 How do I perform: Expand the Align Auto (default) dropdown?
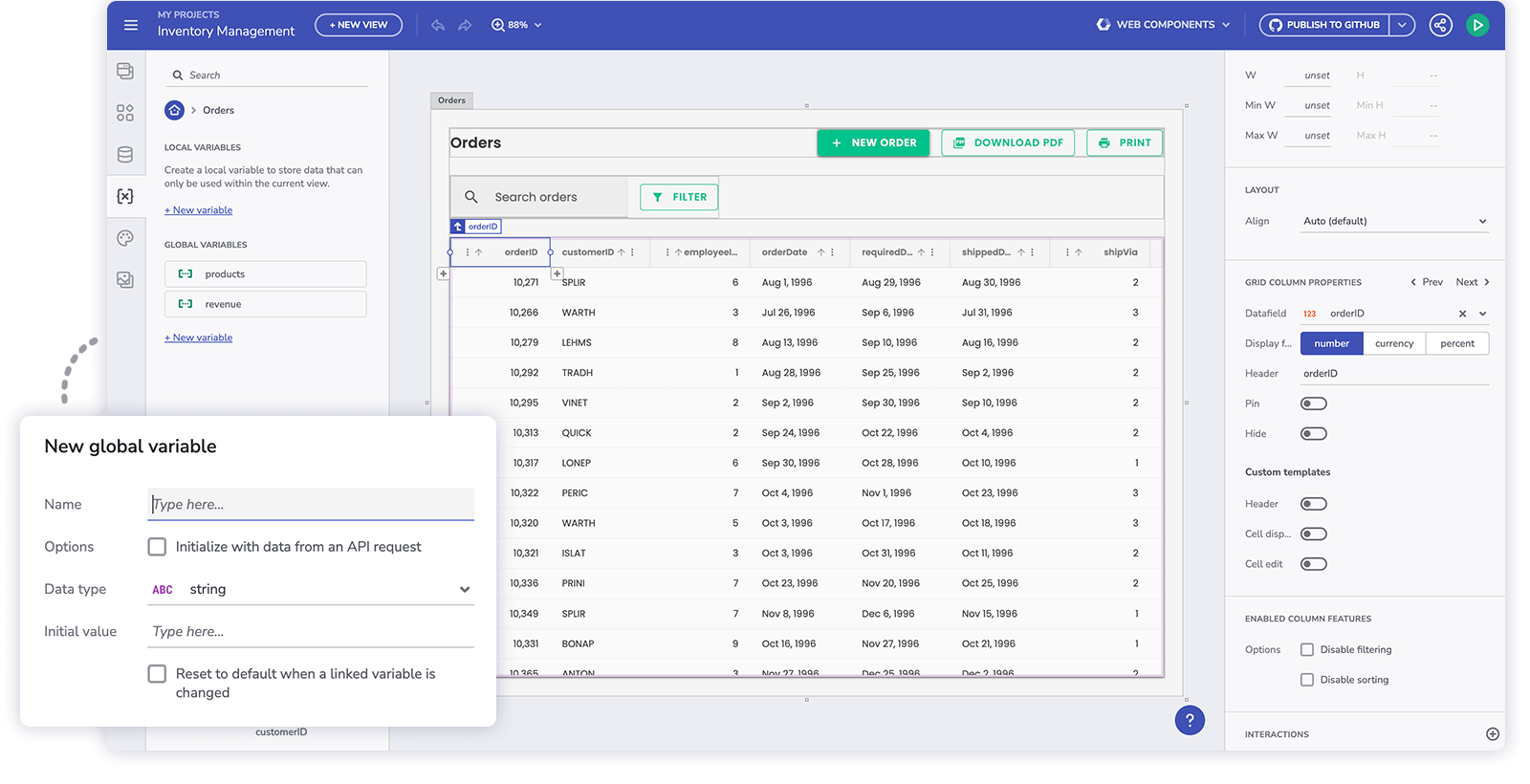[x=1394, y=221]
